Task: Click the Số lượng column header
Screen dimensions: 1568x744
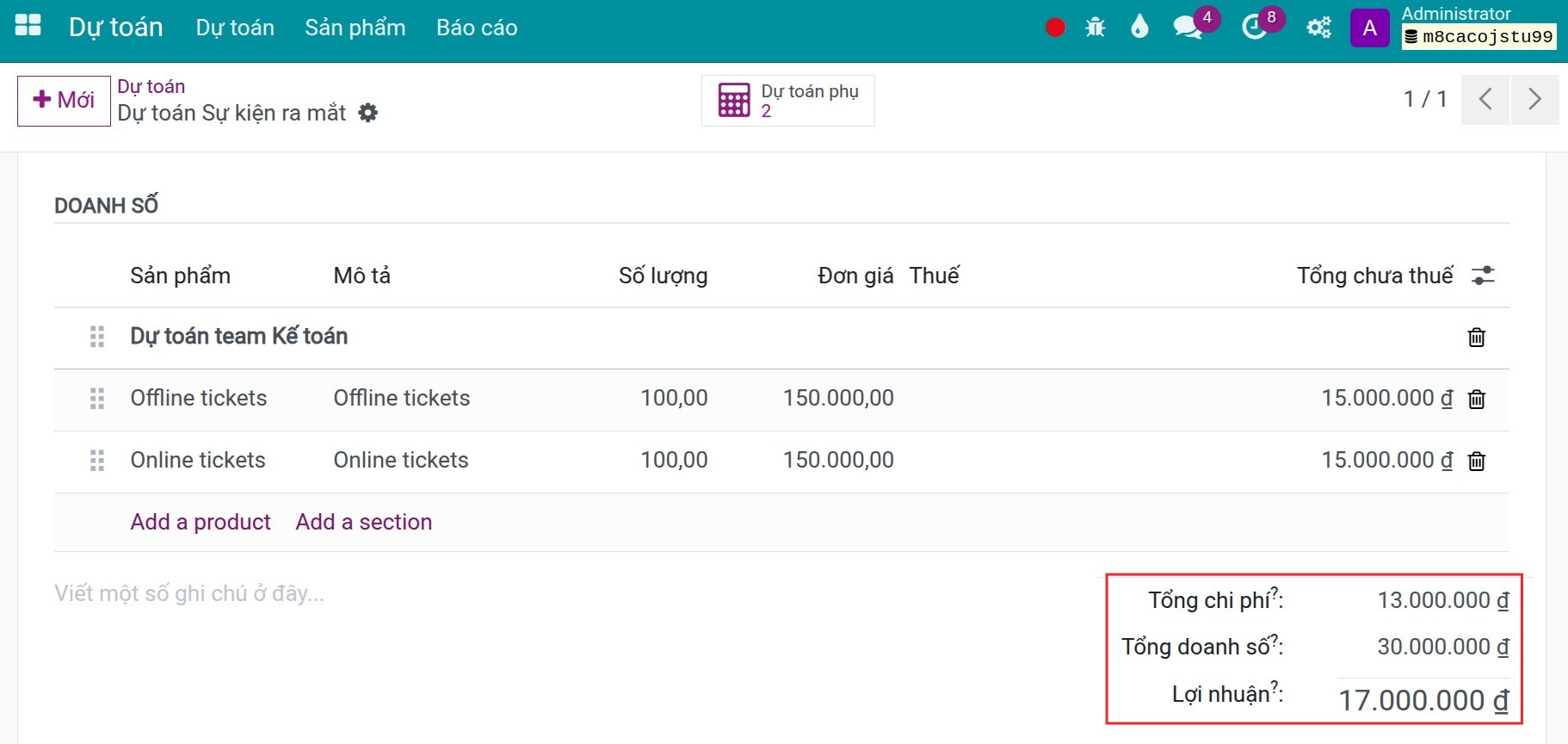Action: point(664,276)
